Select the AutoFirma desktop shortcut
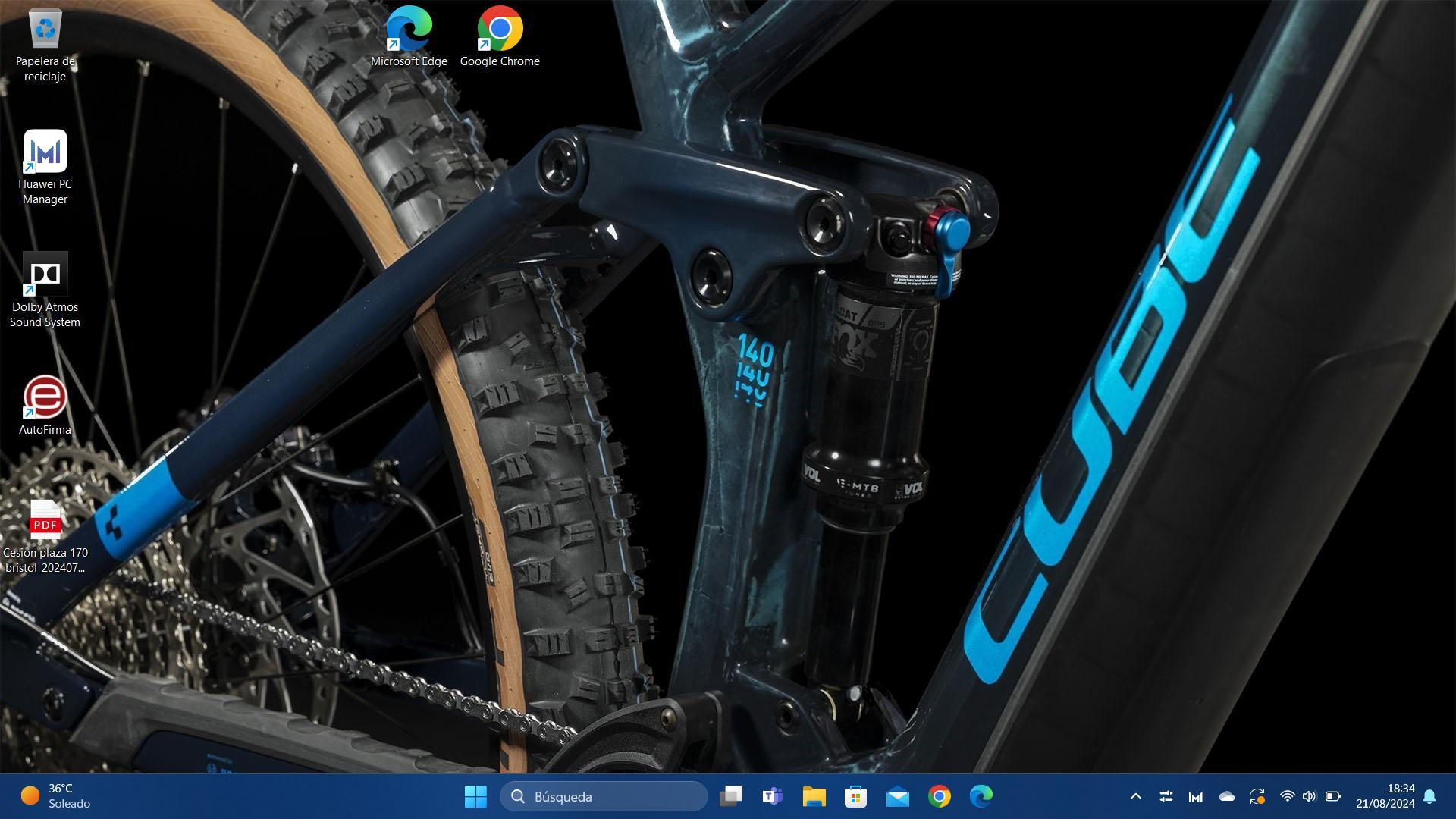This screenshot has height=819, width=1456. pyautogui.click(x=45, y=406)
